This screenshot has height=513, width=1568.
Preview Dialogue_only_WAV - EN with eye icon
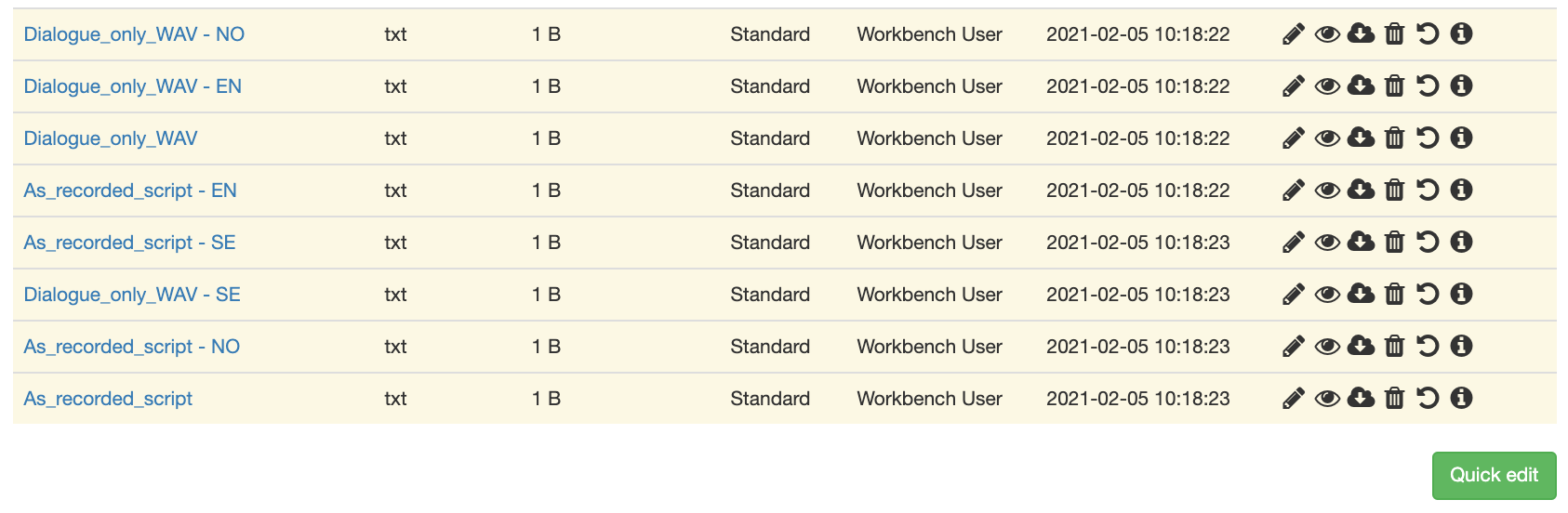(x=1327, y=86)
